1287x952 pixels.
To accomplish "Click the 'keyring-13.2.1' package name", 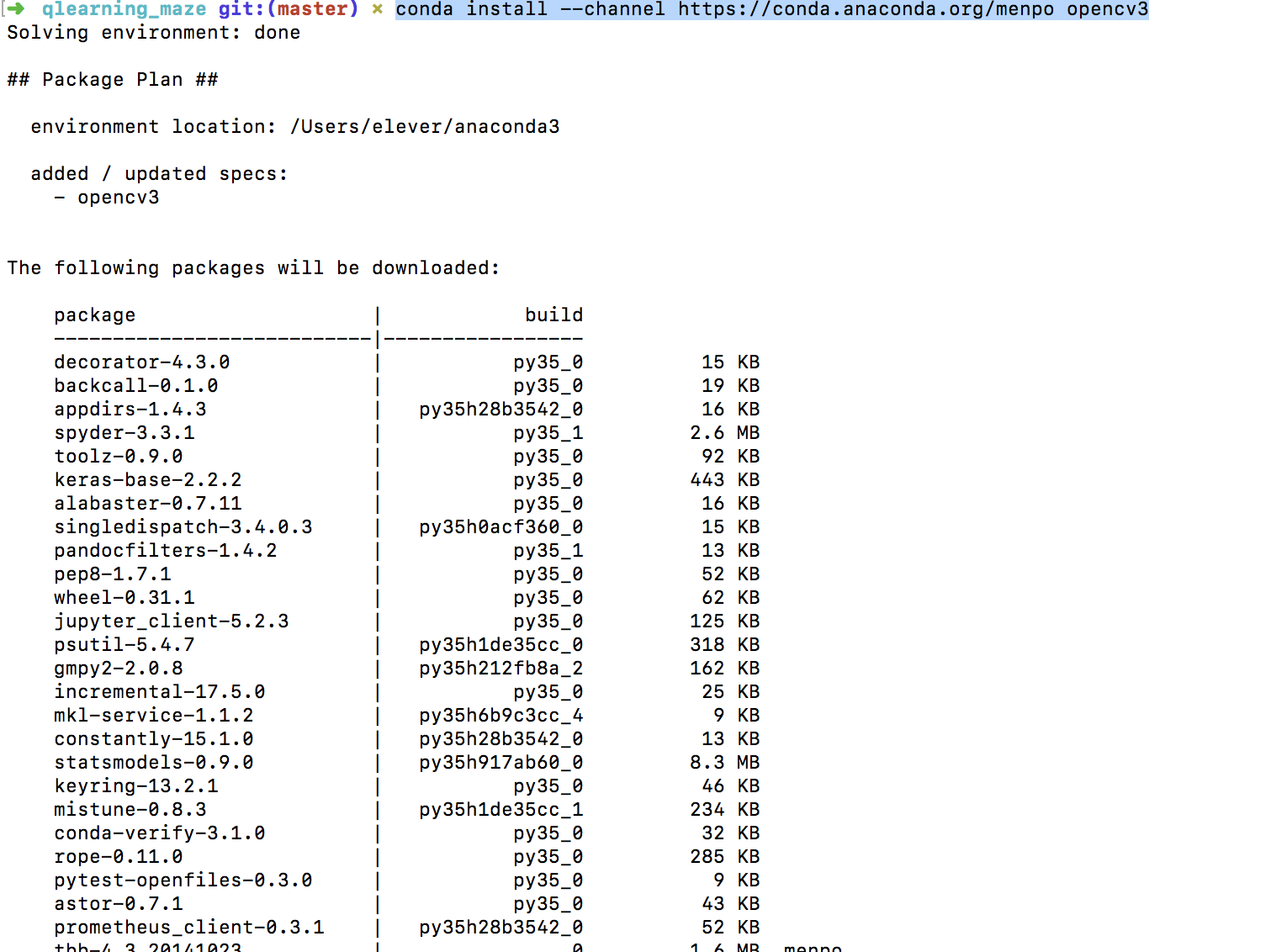I will [136, 786].
